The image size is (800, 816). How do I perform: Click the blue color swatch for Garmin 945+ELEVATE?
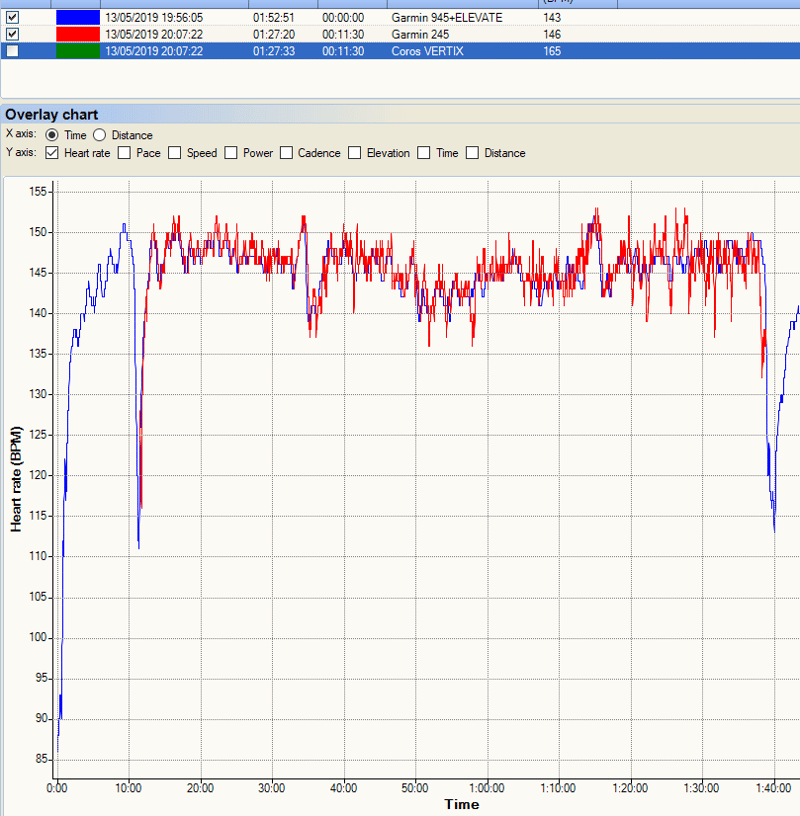[x=77, y=18]
